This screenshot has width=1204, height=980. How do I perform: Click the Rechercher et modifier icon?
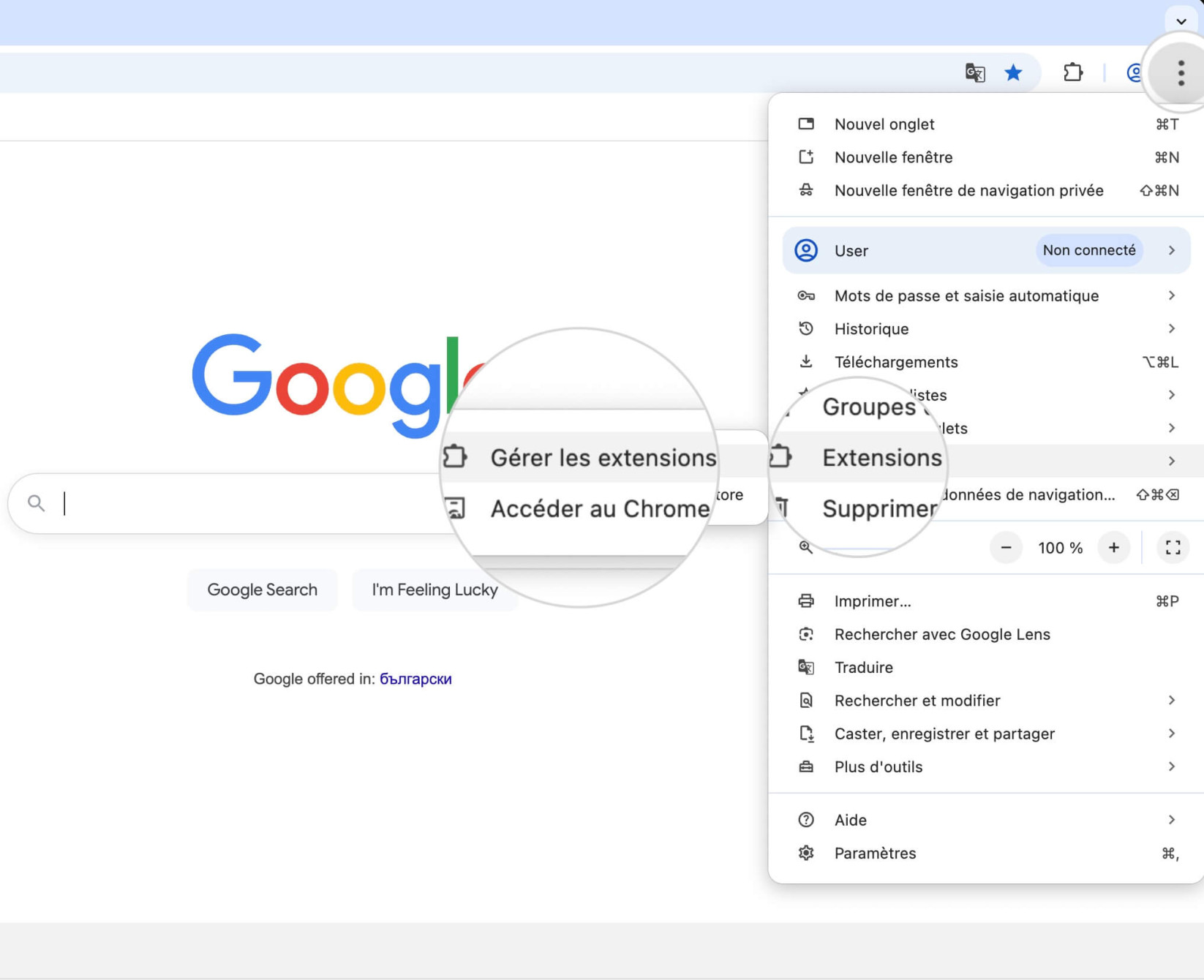[x=806, y=700]
